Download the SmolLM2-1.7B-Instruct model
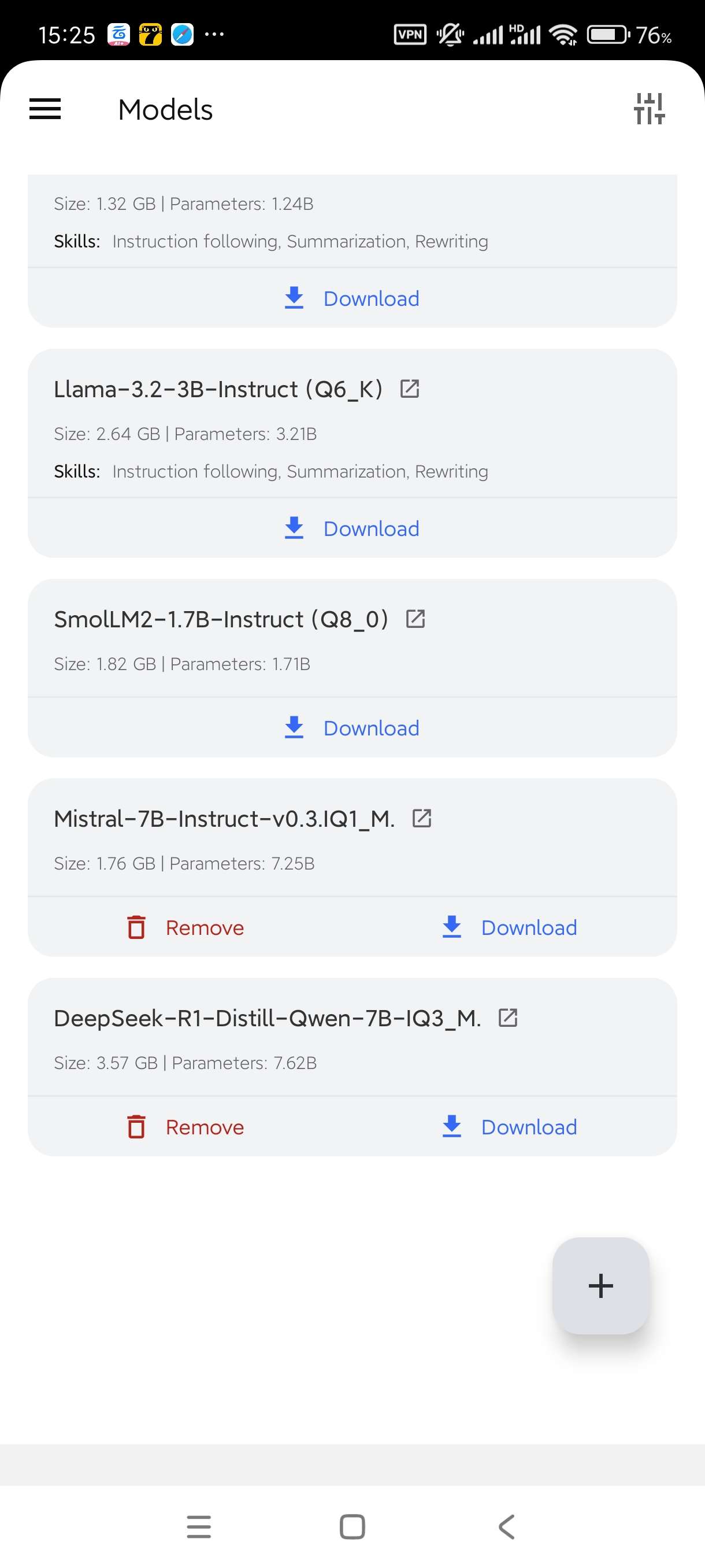Image resolution: width=705 pixels, height=1568 pixels. pos(352,728)
